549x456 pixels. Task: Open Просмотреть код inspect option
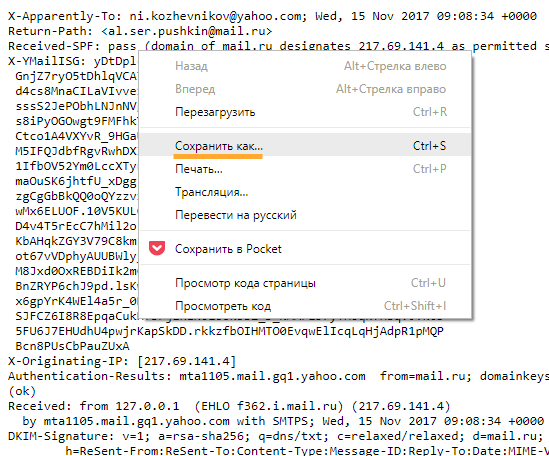(305, 306)
